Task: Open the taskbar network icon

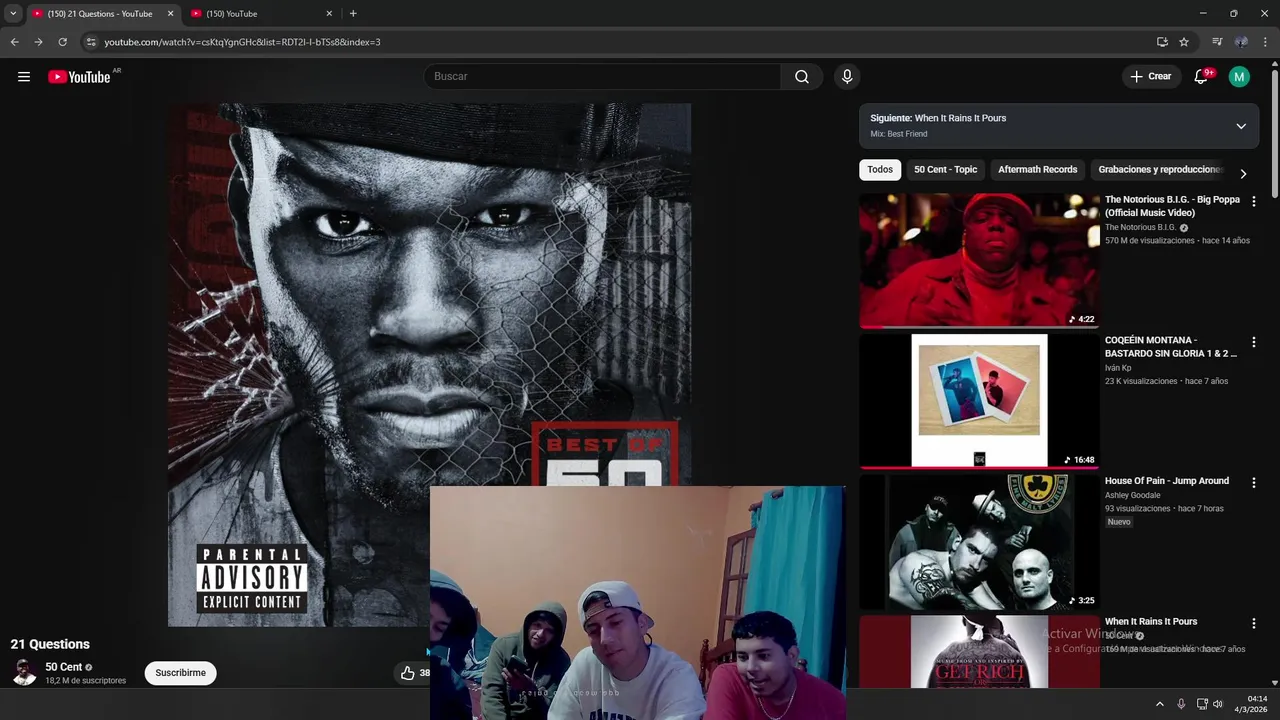Action: [1202, 704]
